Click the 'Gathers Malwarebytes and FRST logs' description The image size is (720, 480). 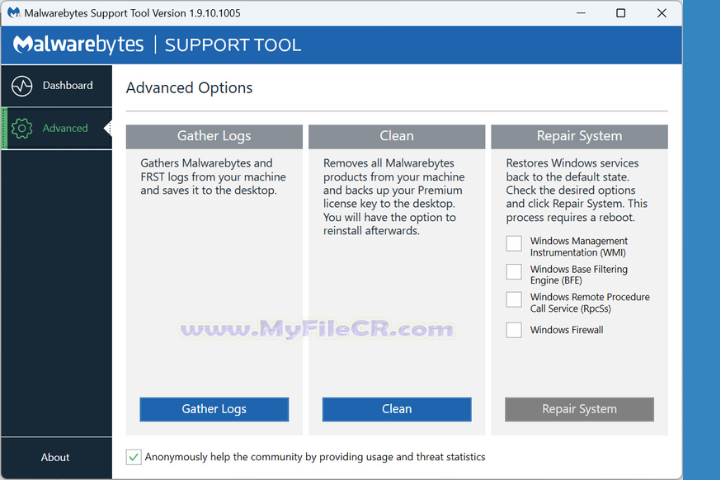coord(213,177)
